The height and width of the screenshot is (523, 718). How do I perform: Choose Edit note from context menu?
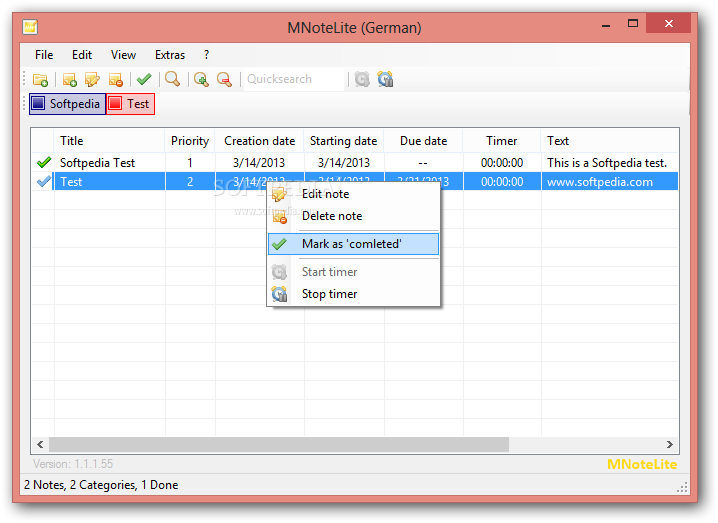click(x=353, y=194)
